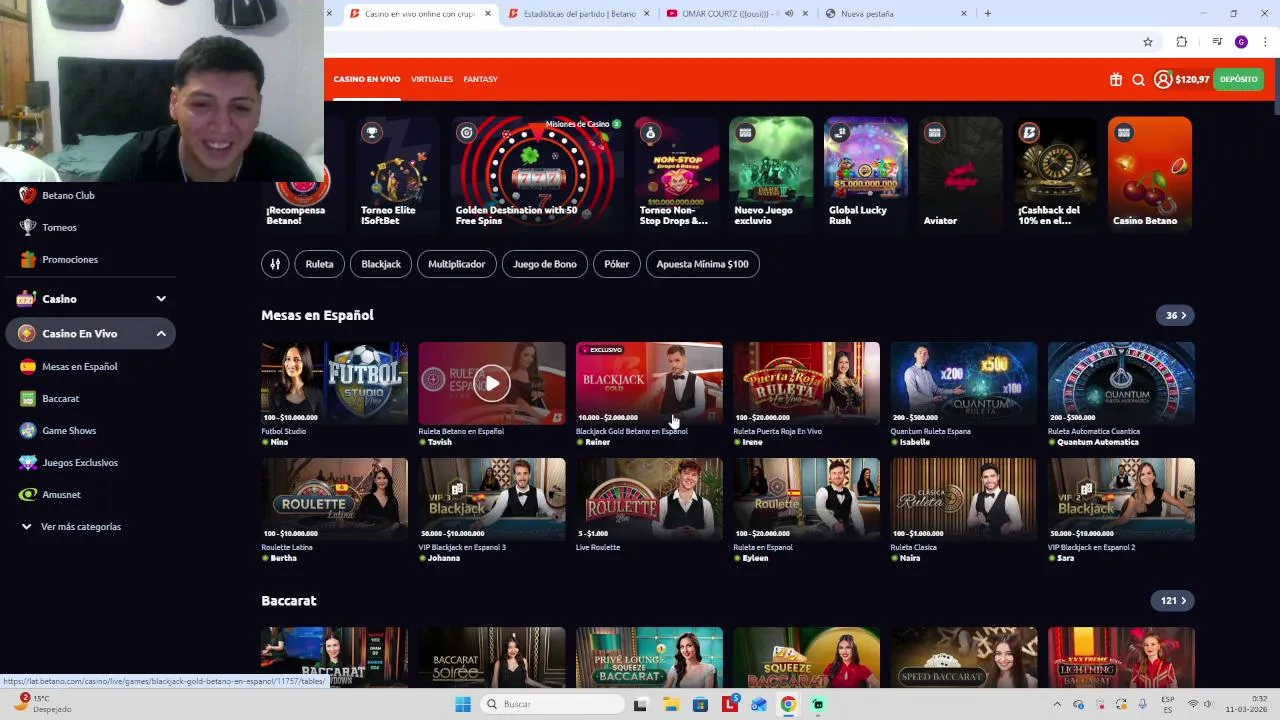
Task: Open Ruleta Clasica game thumbnail
Action: (x=964, y=499)
